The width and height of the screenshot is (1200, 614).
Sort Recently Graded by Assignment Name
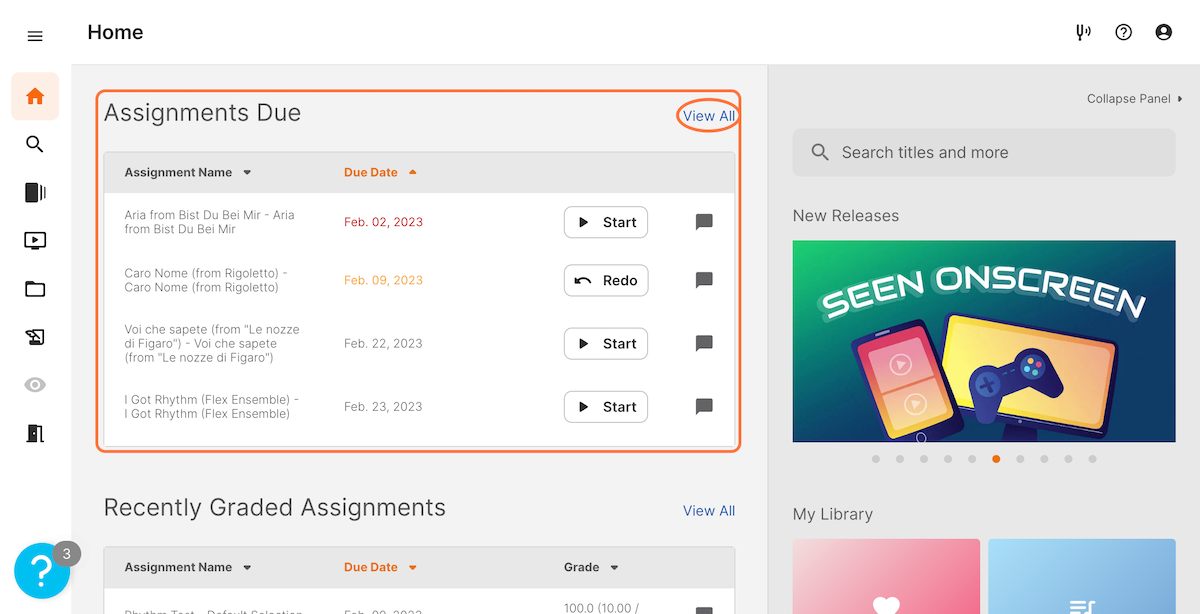(x=188, y=568)
